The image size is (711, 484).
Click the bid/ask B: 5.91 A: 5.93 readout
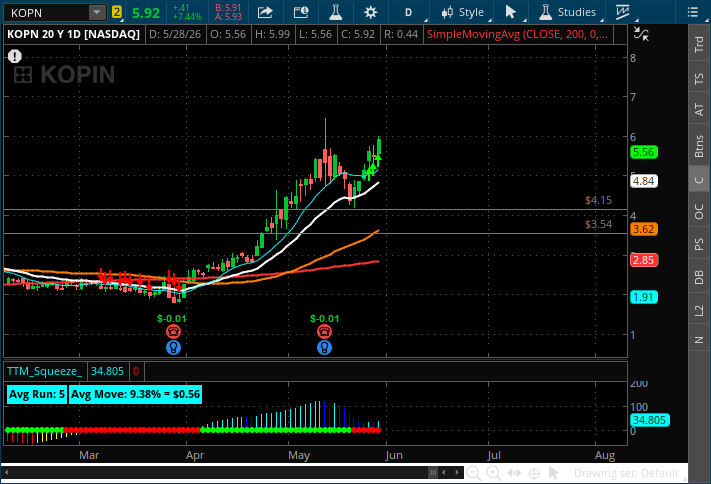pos(229,12)
